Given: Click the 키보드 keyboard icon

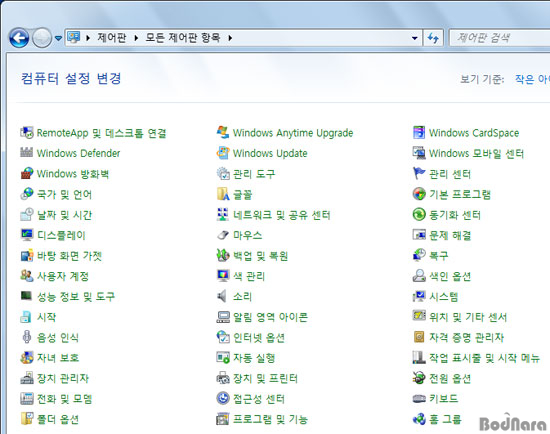Looking at the screenshot, I should pyautogui.click(x=419, y=399).
